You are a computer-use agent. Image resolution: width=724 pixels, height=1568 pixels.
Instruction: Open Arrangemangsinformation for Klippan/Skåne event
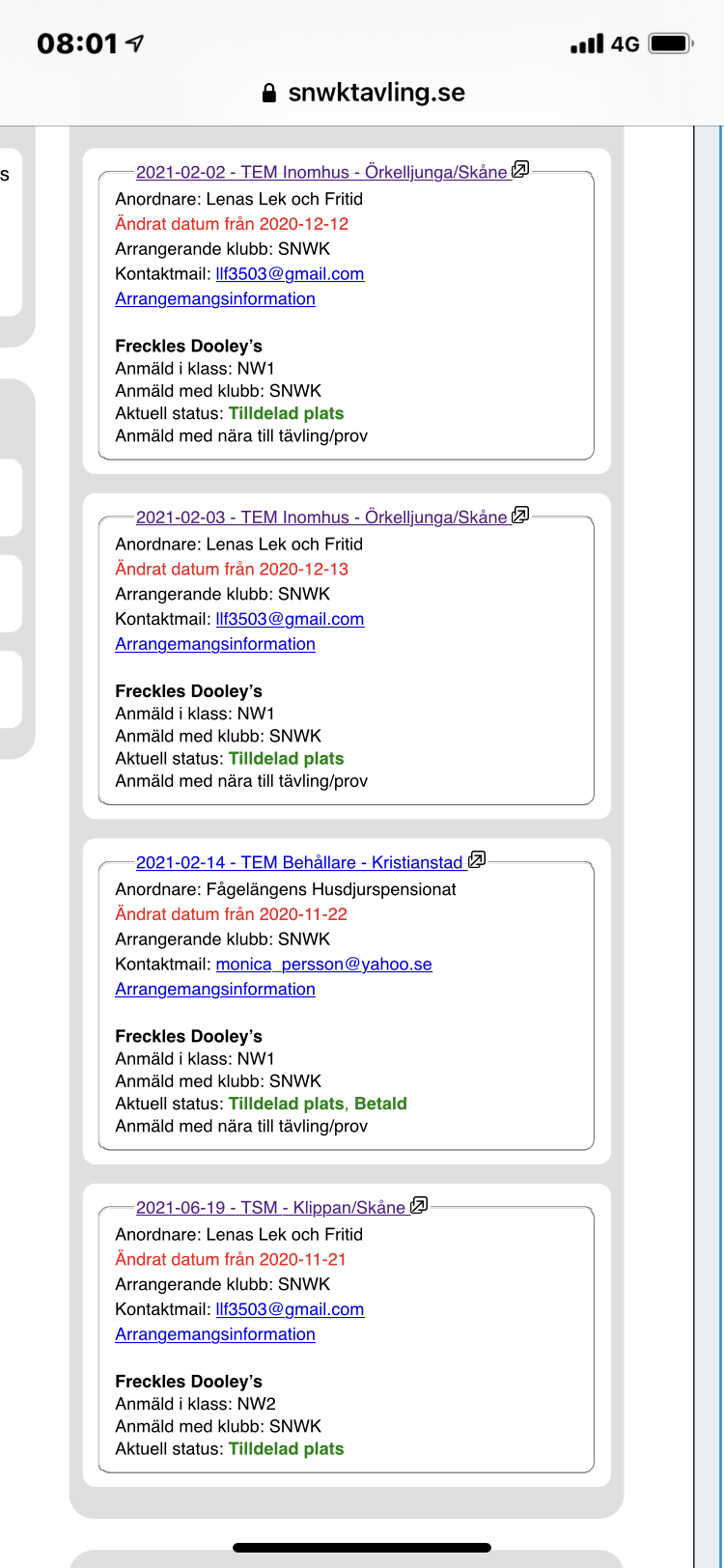[215, 1334]
